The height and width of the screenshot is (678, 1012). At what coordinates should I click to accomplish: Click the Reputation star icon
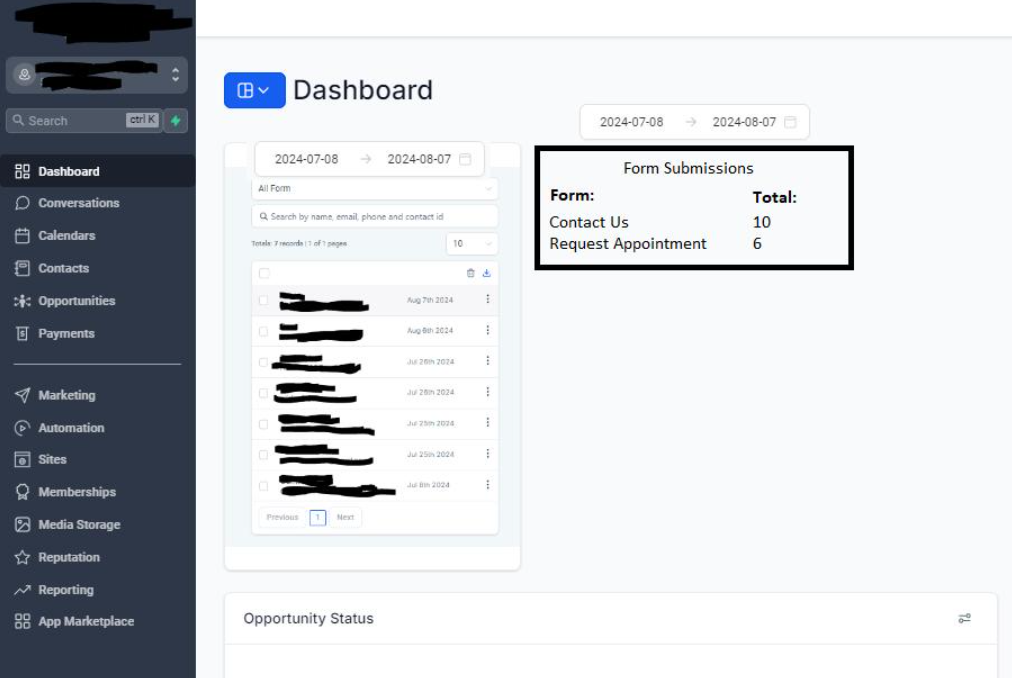click(x=23, y=557)
